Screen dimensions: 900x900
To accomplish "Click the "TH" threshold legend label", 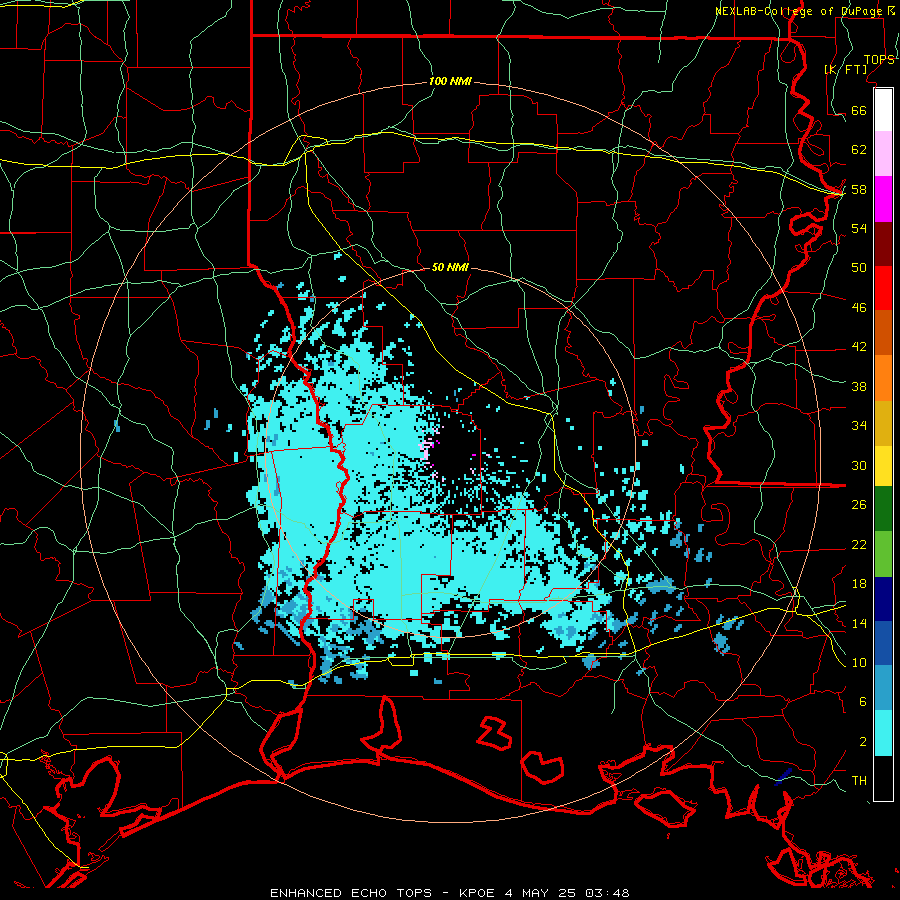I will coord(859,780).
